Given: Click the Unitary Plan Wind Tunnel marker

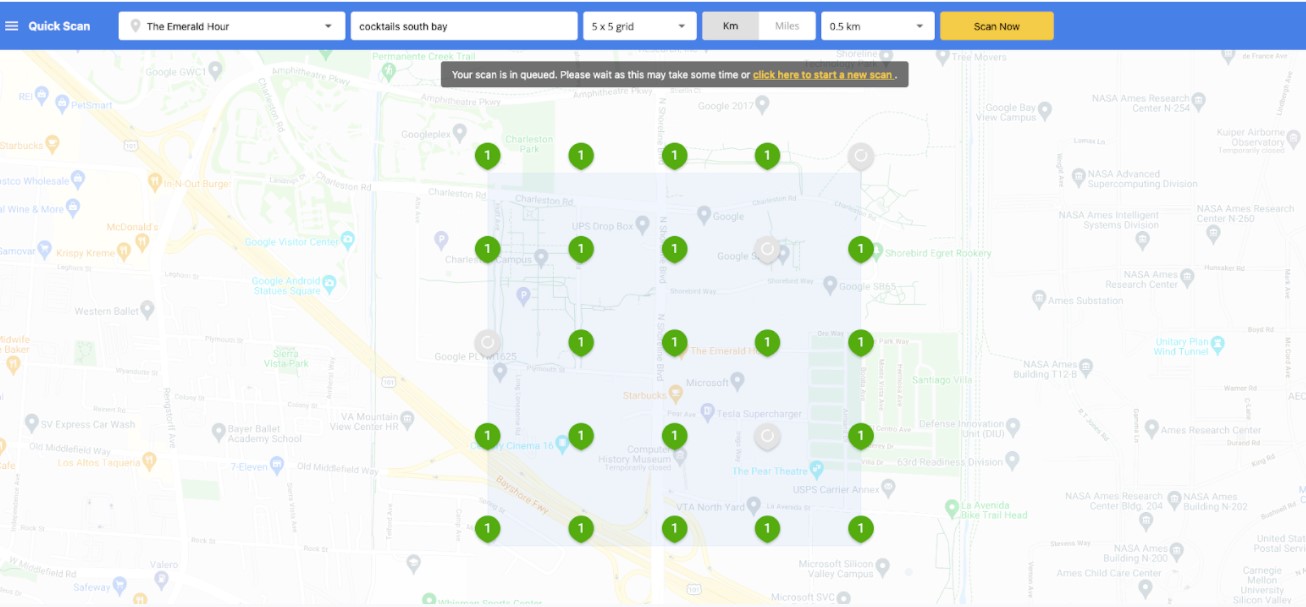Looking at the screenshot, I should tap(1219, 345).
